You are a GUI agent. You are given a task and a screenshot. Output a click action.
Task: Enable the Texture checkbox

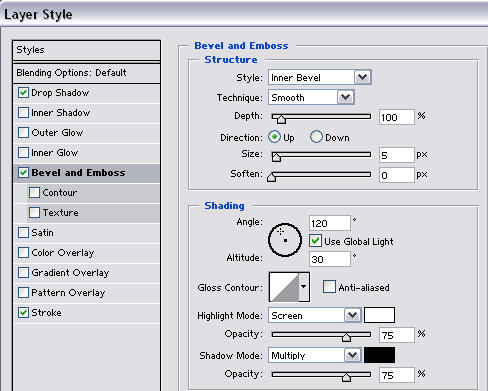[x=34, y=212]
